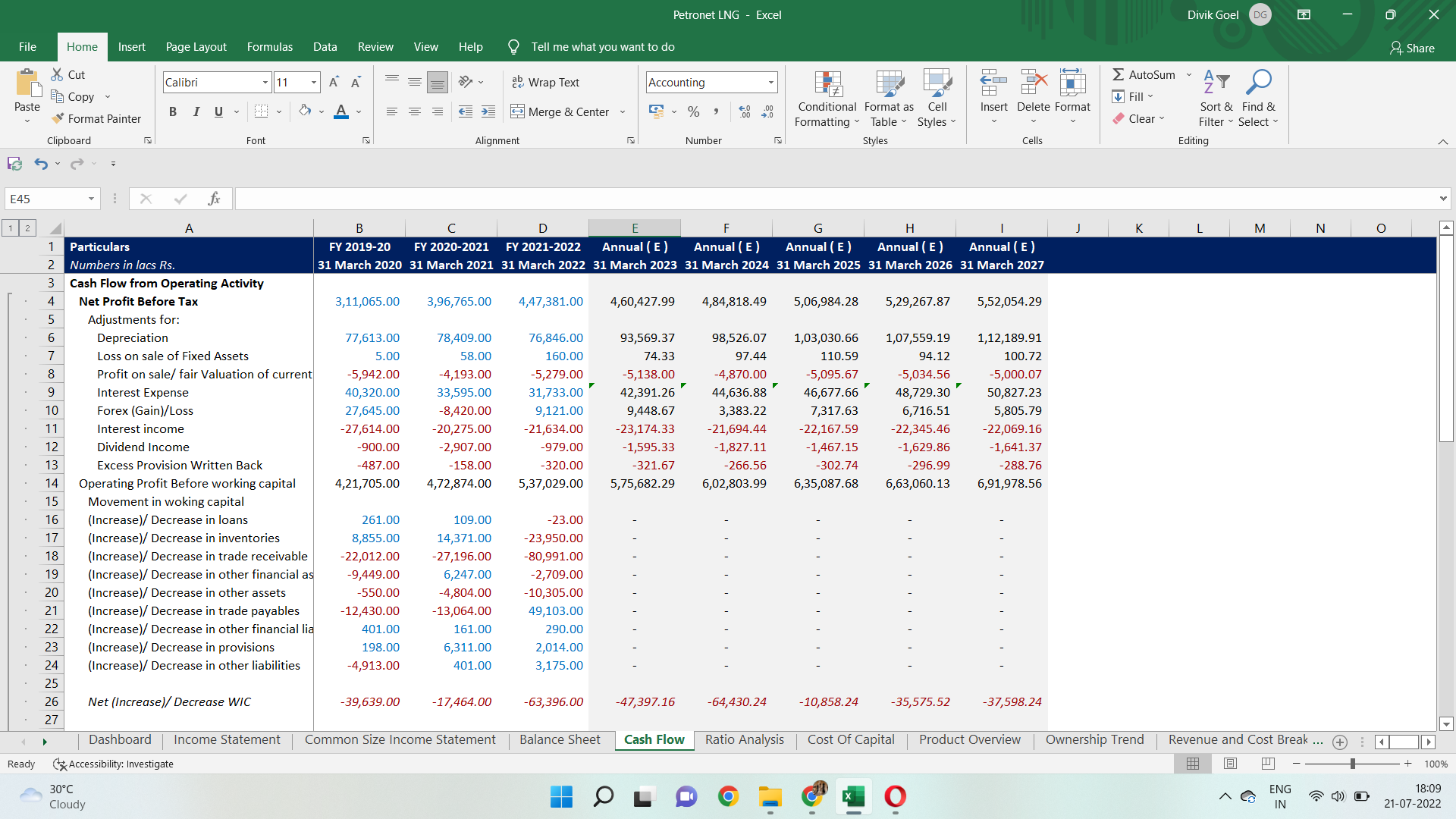
Task: Apply the Fill Color bucket
Action: pos(305,111)
